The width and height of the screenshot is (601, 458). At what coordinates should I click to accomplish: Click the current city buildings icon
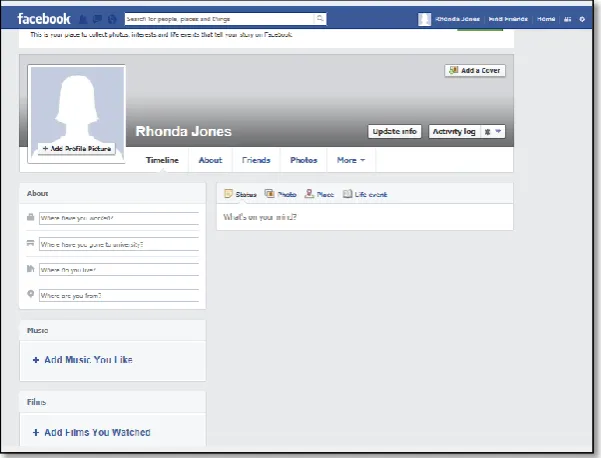tap(31, 269)
